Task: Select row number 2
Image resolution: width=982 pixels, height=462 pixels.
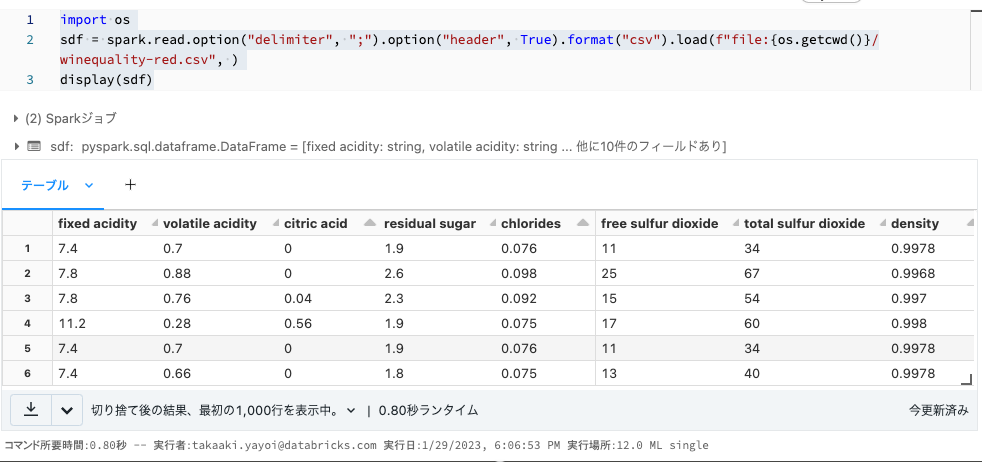Action: click(x=27, y=274)
